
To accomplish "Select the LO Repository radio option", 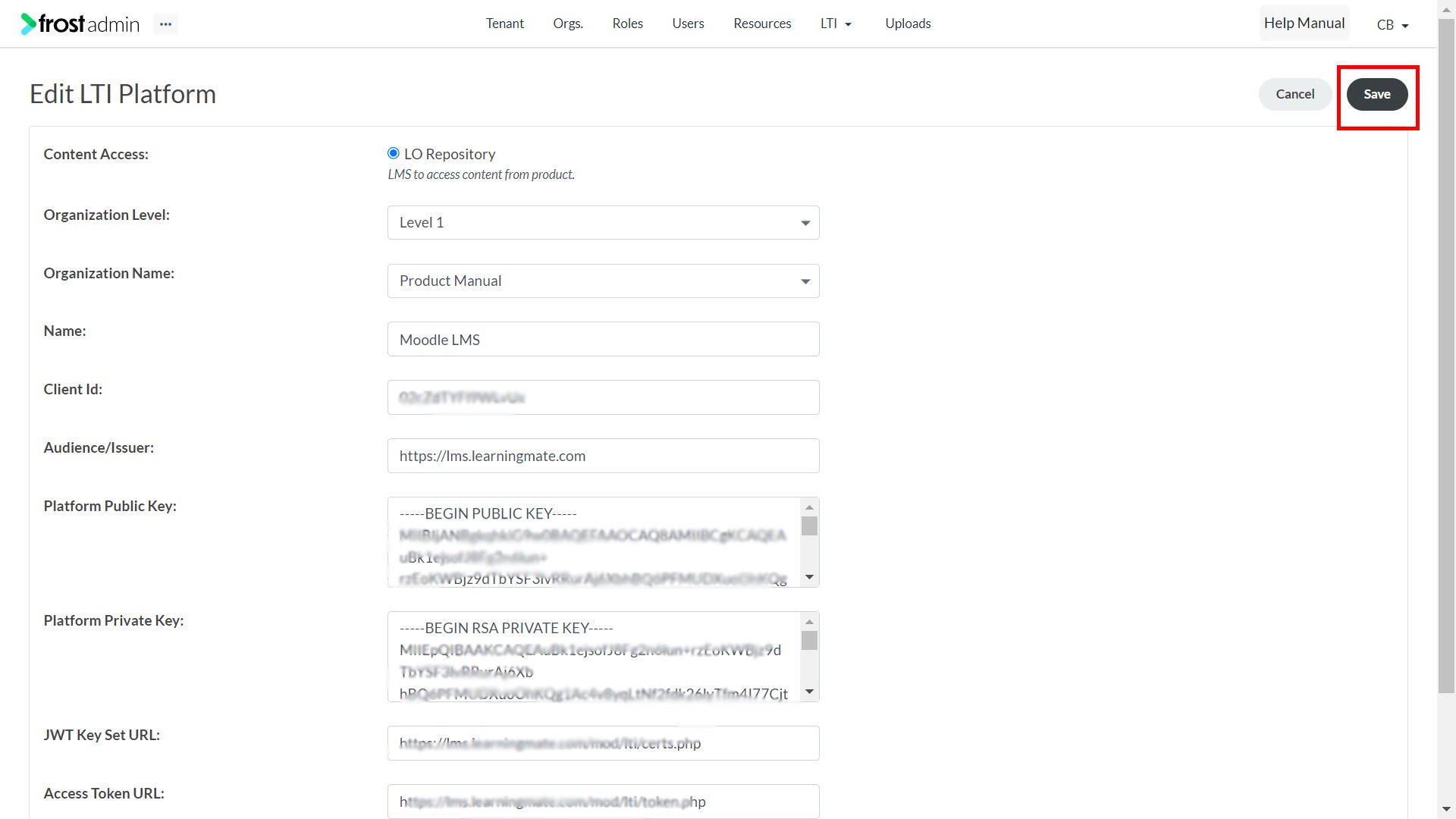I will click(394, 153).
